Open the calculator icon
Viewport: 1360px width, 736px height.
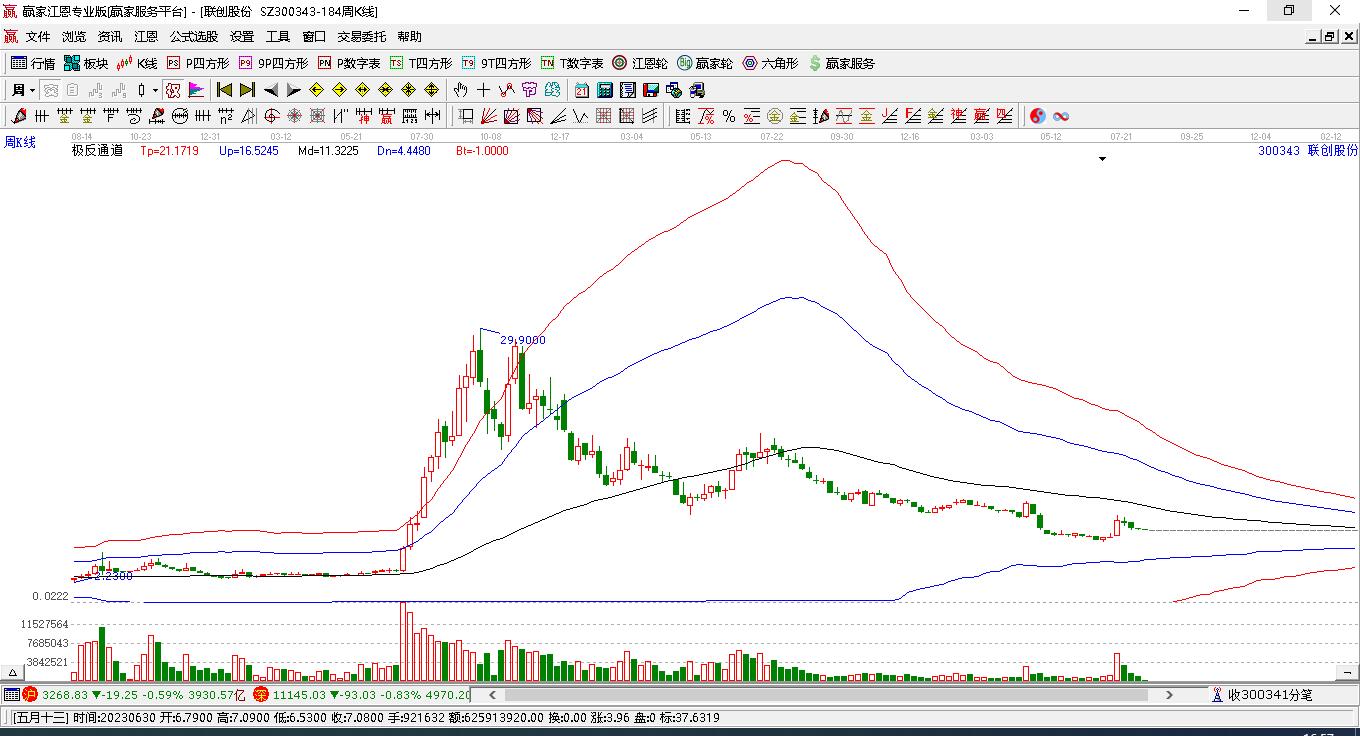coord(604,90)
